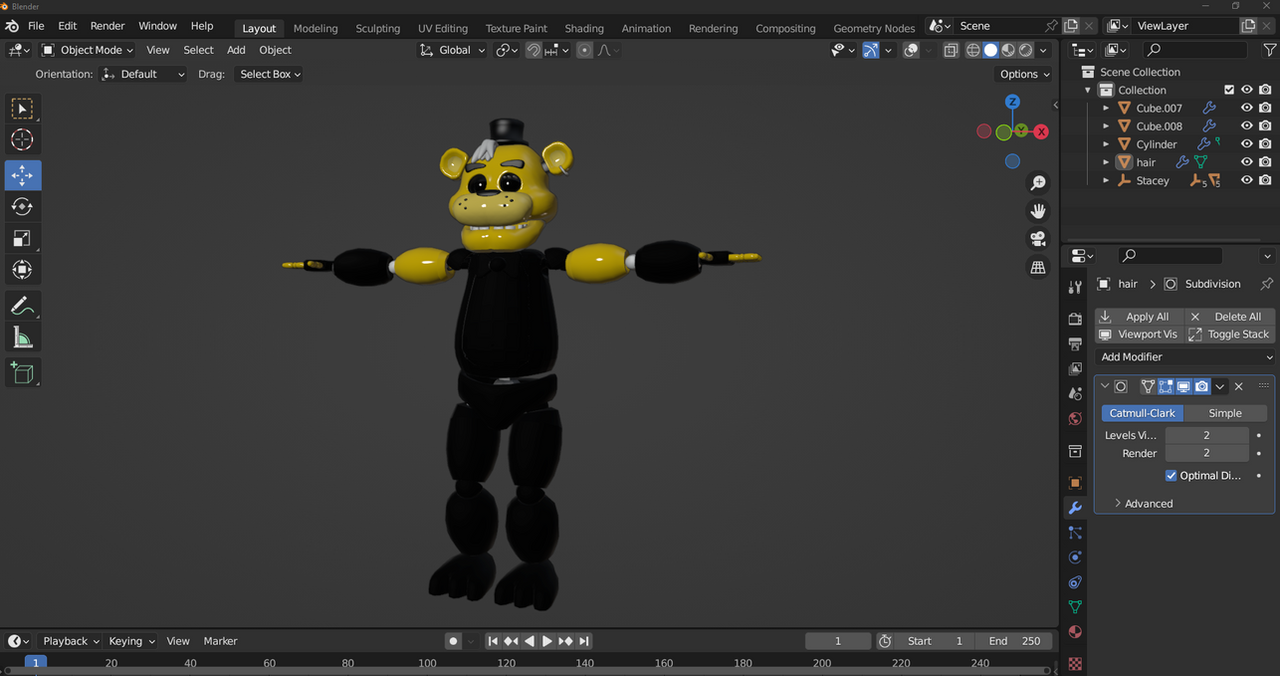1280x676 pixels.
Task: Toggle modifier edit mode display button
Action: 1165,386
